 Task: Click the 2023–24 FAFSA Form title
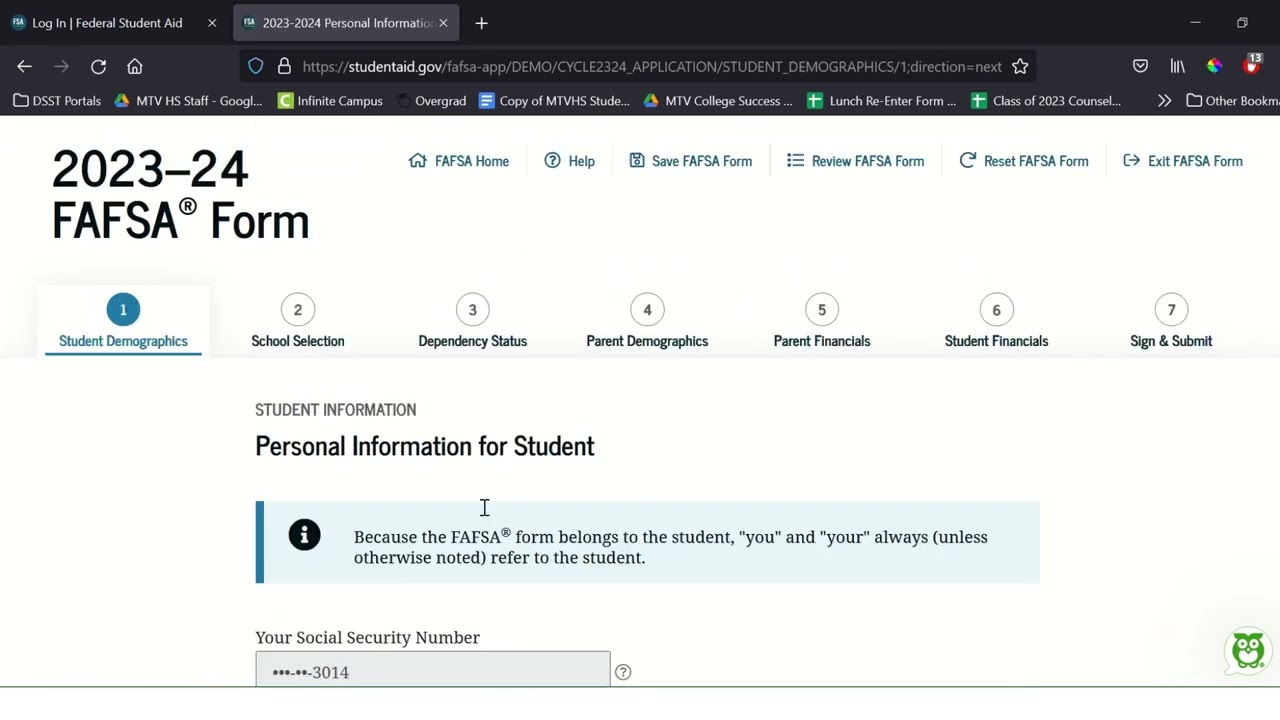pyautogui.click(x=180, y=194)
